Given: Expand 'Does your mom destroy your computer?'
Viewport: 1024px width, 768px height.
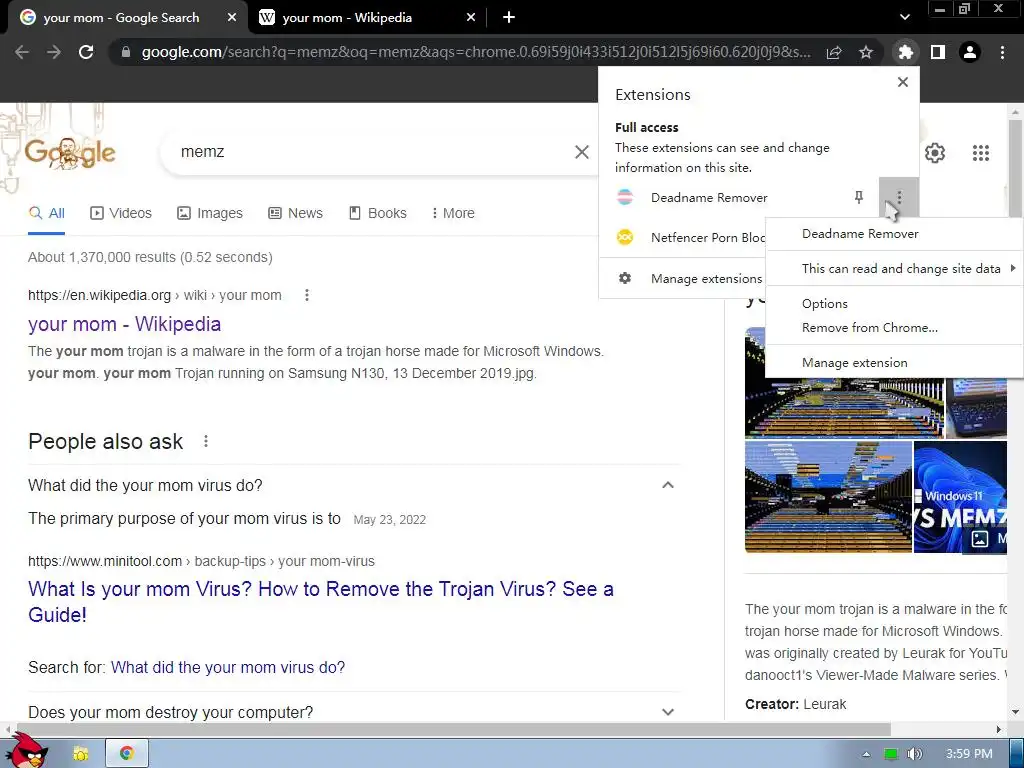Looking at the screenshot, I should pos(667,712).
